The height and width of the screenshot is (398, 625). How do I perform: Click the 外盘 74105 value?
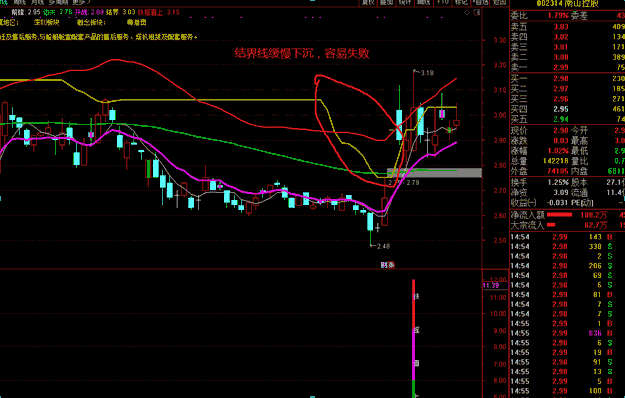point(558,171)
